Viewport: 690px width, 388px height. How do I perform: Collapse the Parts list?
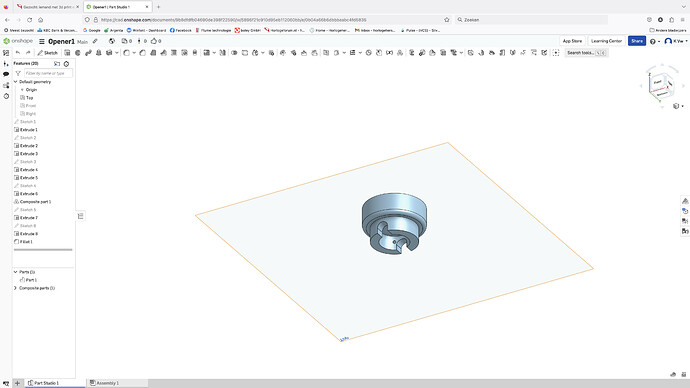point(16,272)
